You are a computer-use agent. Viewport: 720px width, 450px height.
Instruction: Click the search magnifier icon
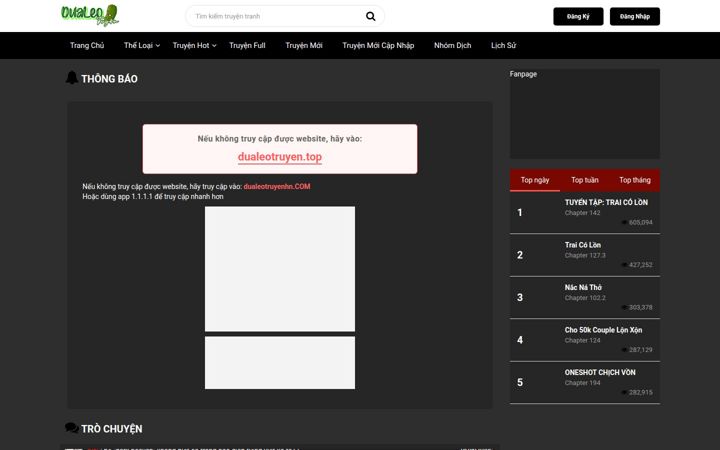tap(371, 17)
